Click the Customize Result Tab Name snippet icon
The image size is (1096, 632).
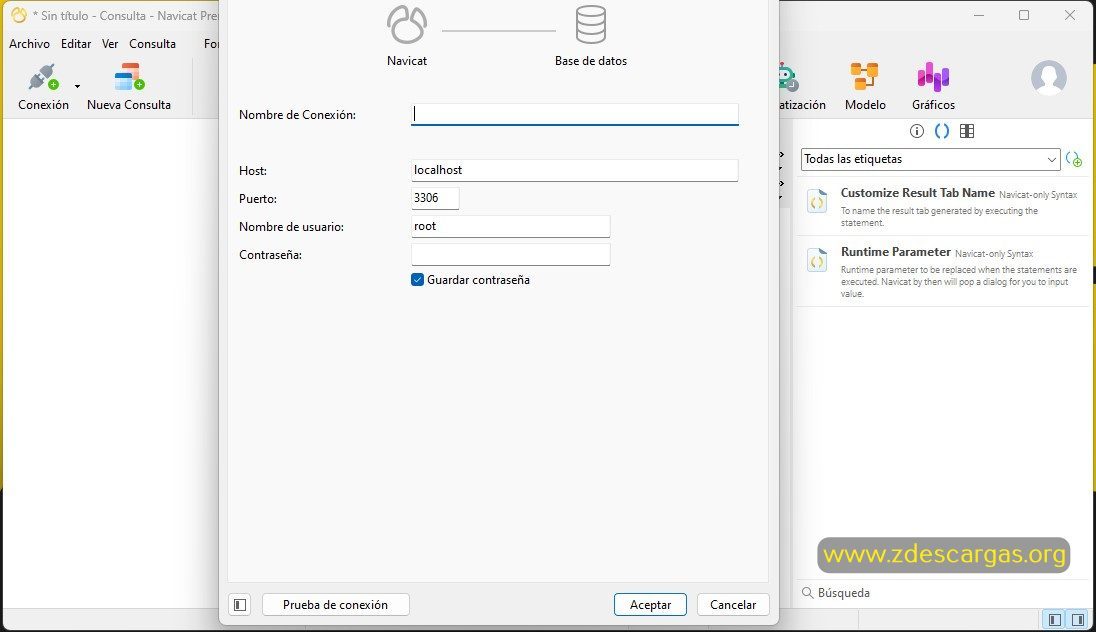pos(817,203)
